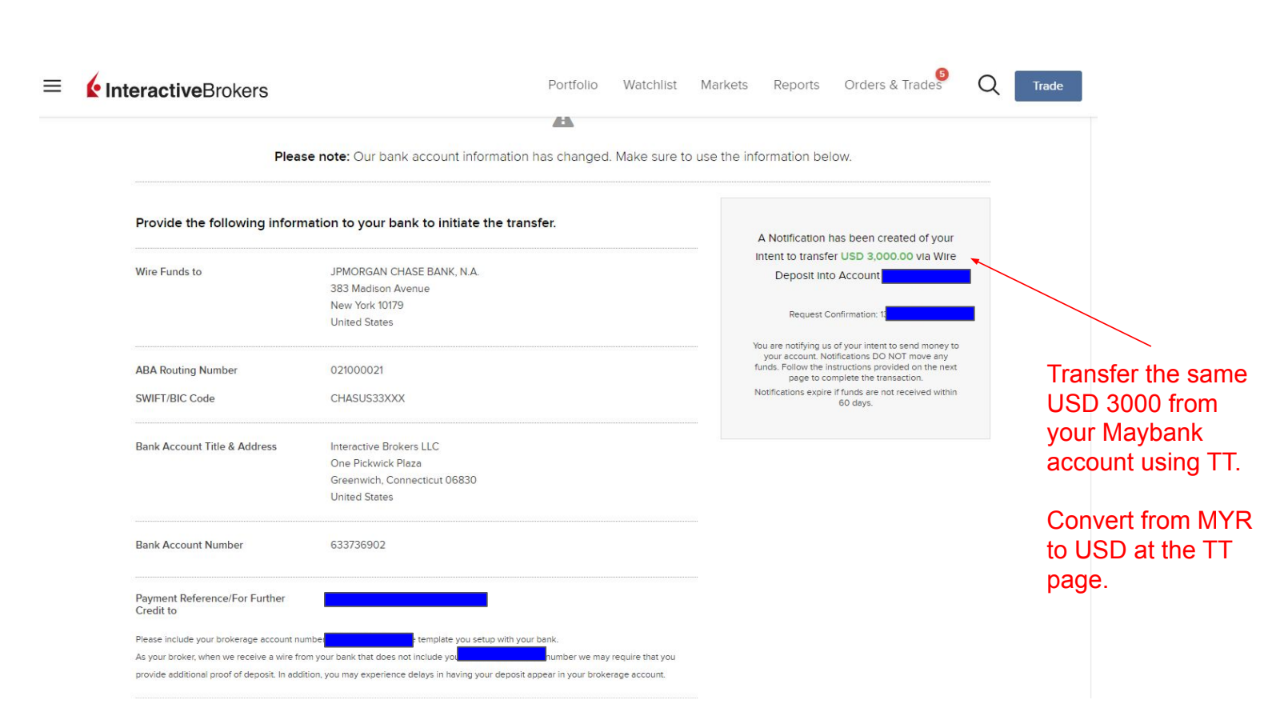Click Payment Reference/For Further Credit label
This screenshot has width=1269, height=701.
210,604
